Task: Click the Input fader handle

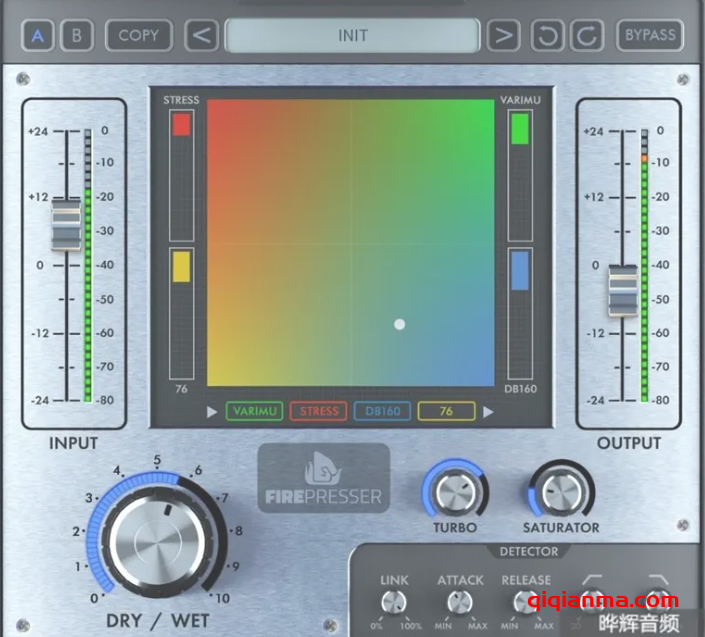Action: (x=66, y=224)
